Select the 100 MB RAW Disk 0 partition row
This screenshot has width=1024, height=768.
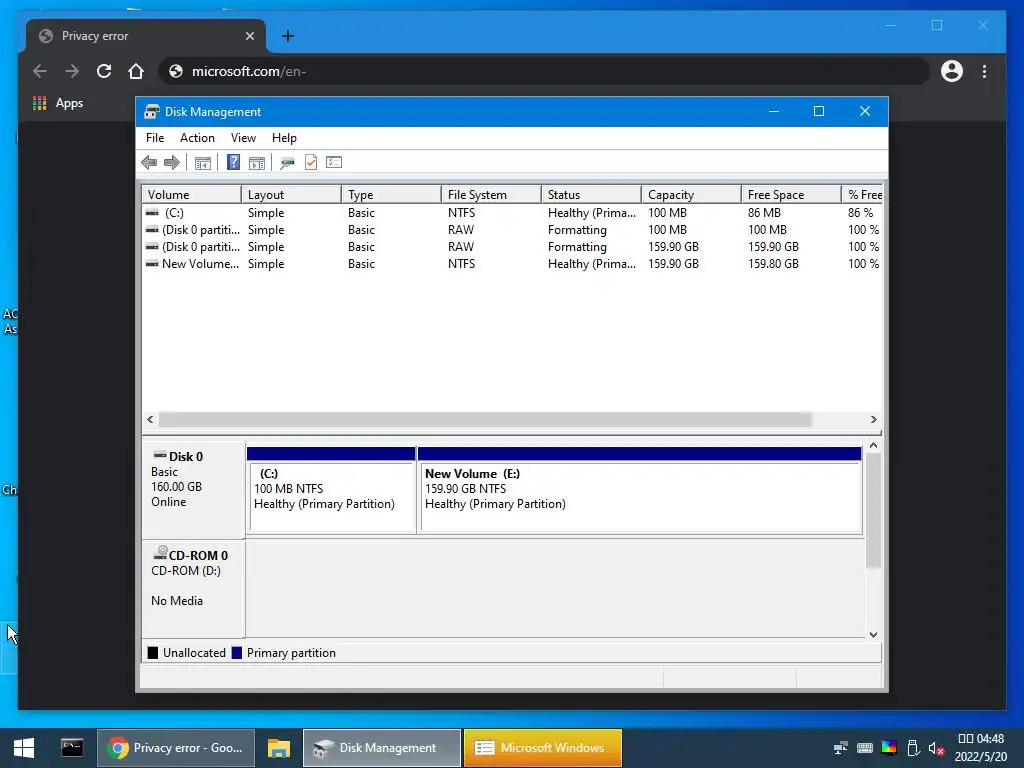click(x=512, y=230)
